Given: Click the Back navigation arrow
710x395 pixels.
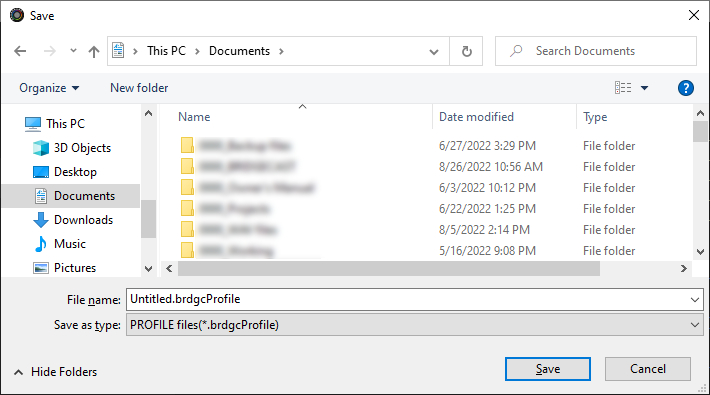Looking at the screenshot, I should [20, 51].
